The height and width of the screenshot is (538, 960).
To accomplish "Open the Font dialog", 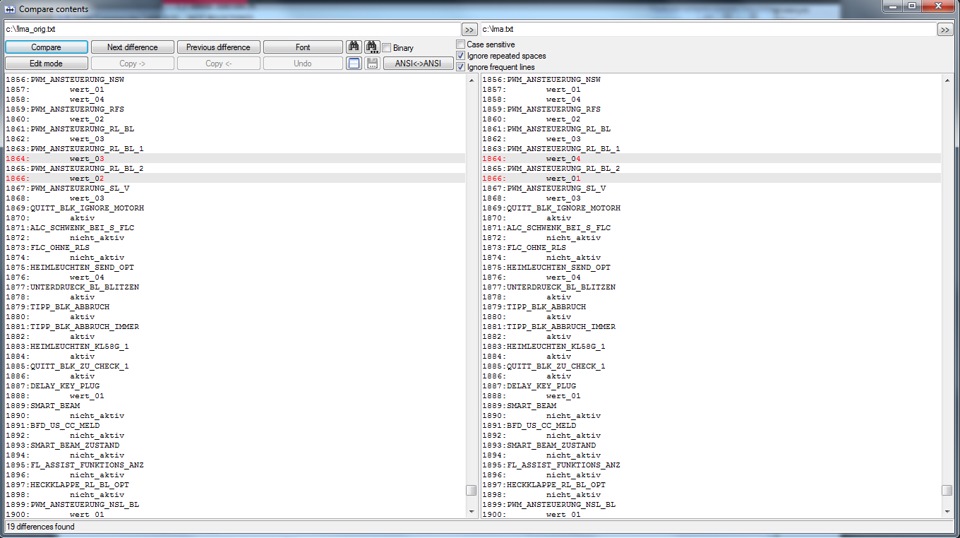I will pyautogui.click(x=302, y=47).
